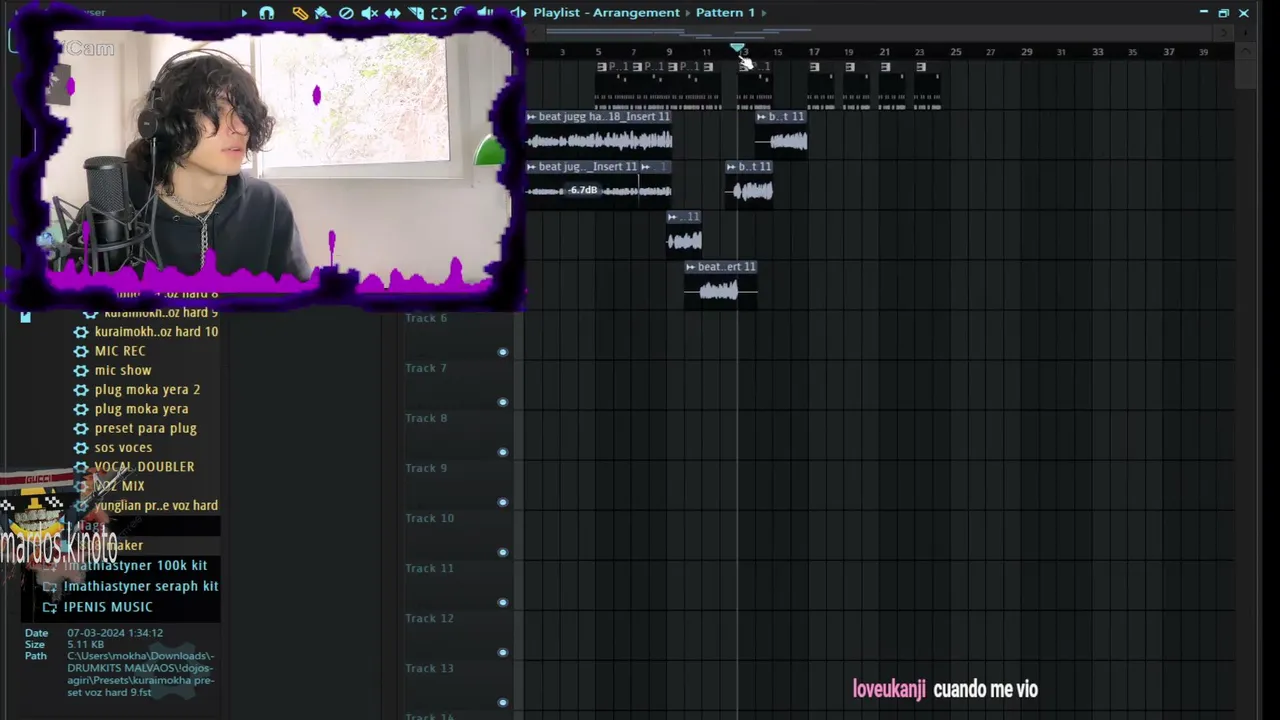Click the file Path value text

141,674
